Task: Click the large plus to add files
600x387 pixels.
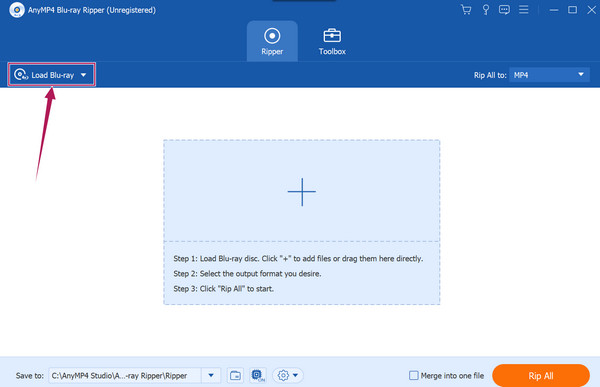Action: point(302,191)
